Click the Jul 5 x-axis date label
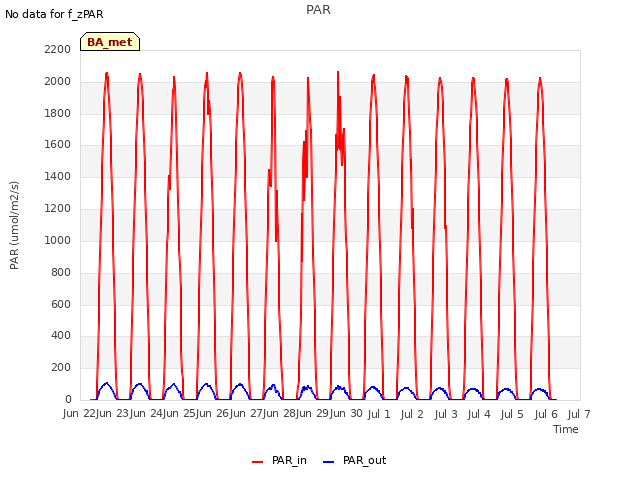Image resolution: width=640 pixels, height=480 pixels. point(512,414)
